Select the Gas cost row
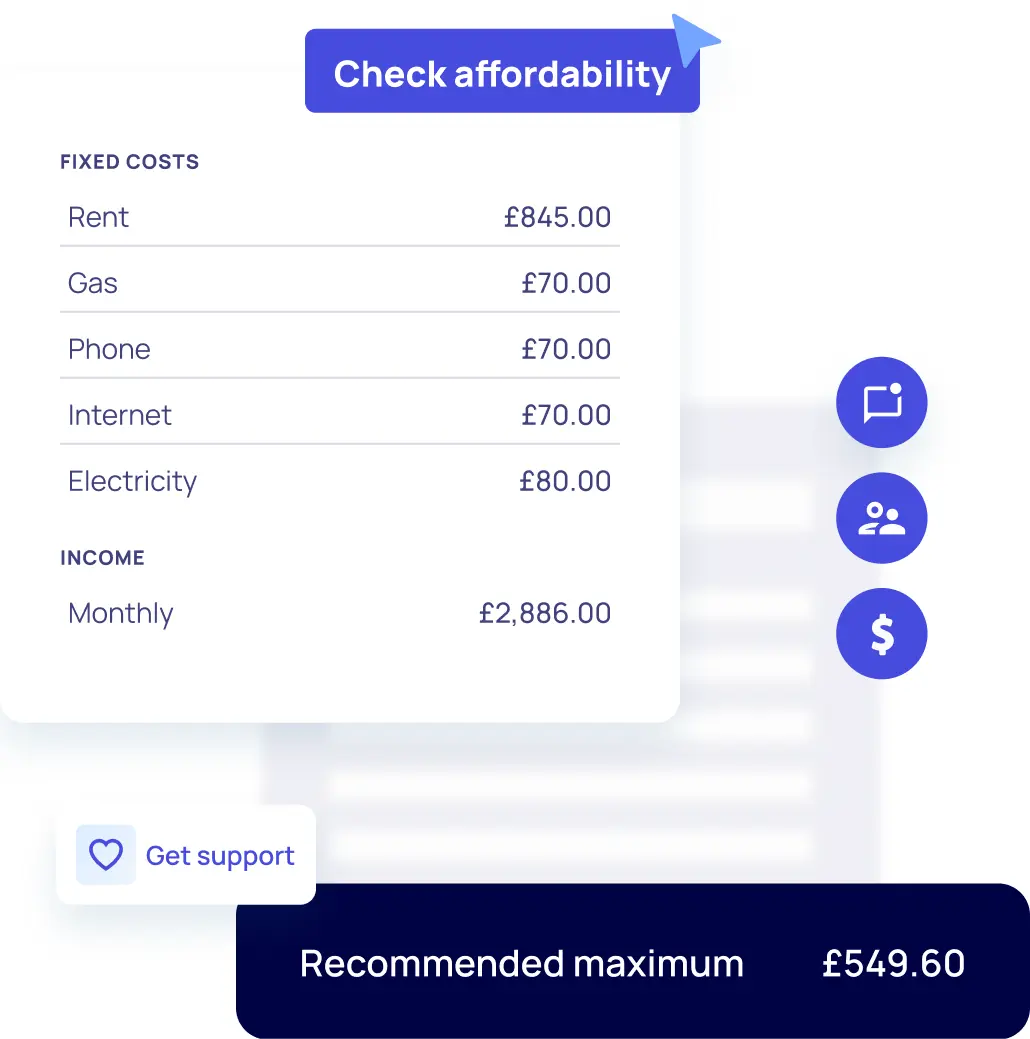 [x=339, y=282]
